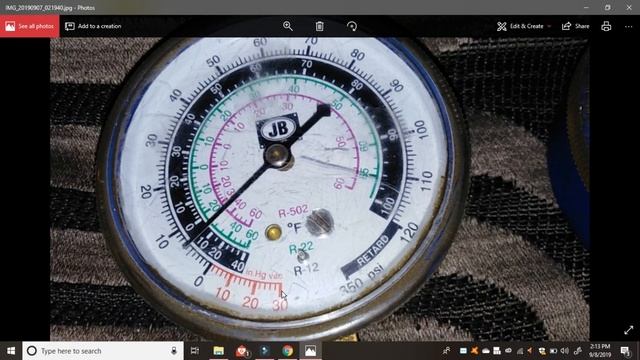Open the red taskbar app with badge
640x360 pixels.
coord(242,351)
